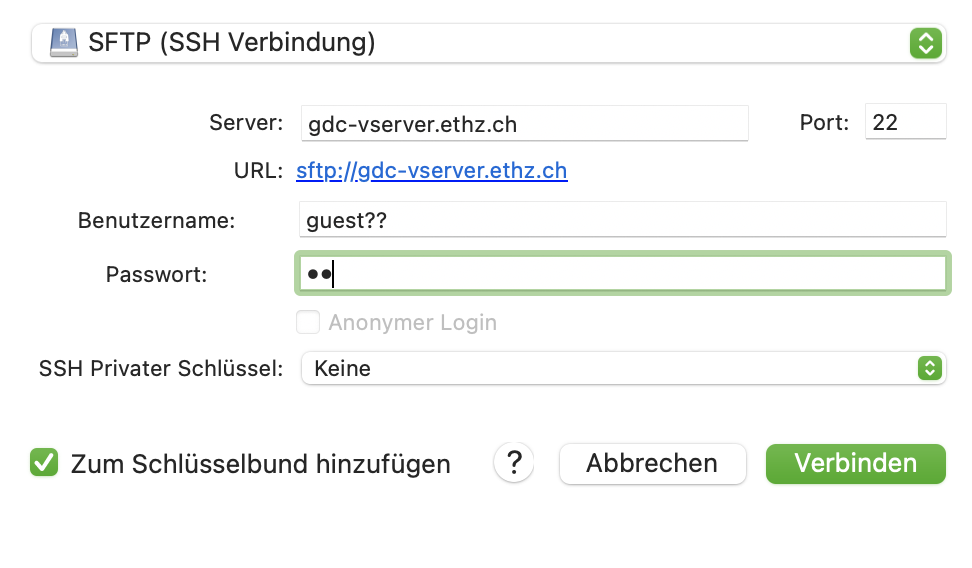Click the Anonymer Login label text
Image resolution: width=972 pixels, height=568 pixels.
click(x=413, y=322)
